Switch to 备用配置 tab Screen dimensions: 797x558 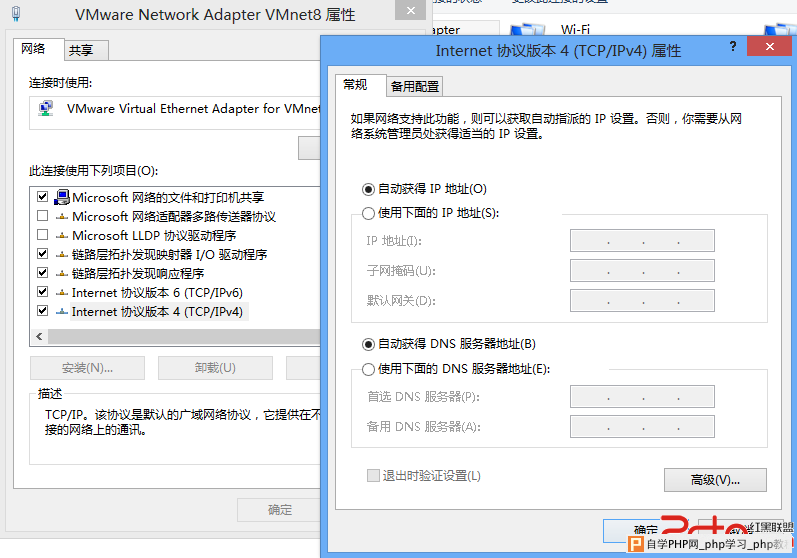[x=415, y=86]
